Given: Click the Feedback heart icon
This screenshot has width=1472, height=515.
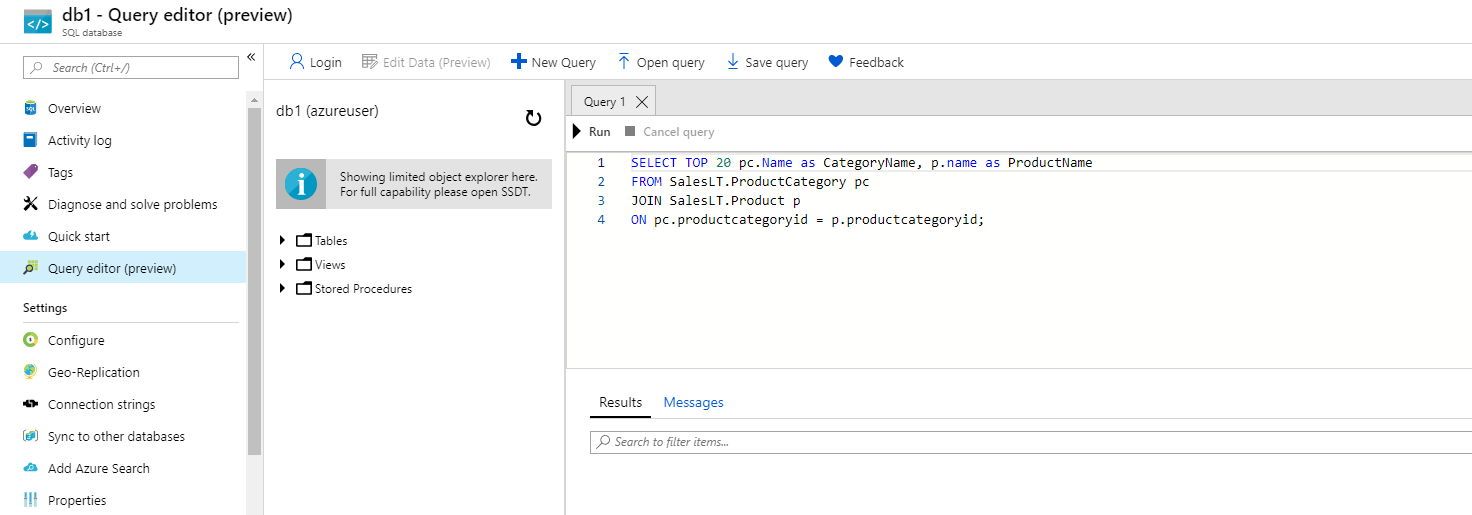Looking at the screenshot, I should pos(836,62).
